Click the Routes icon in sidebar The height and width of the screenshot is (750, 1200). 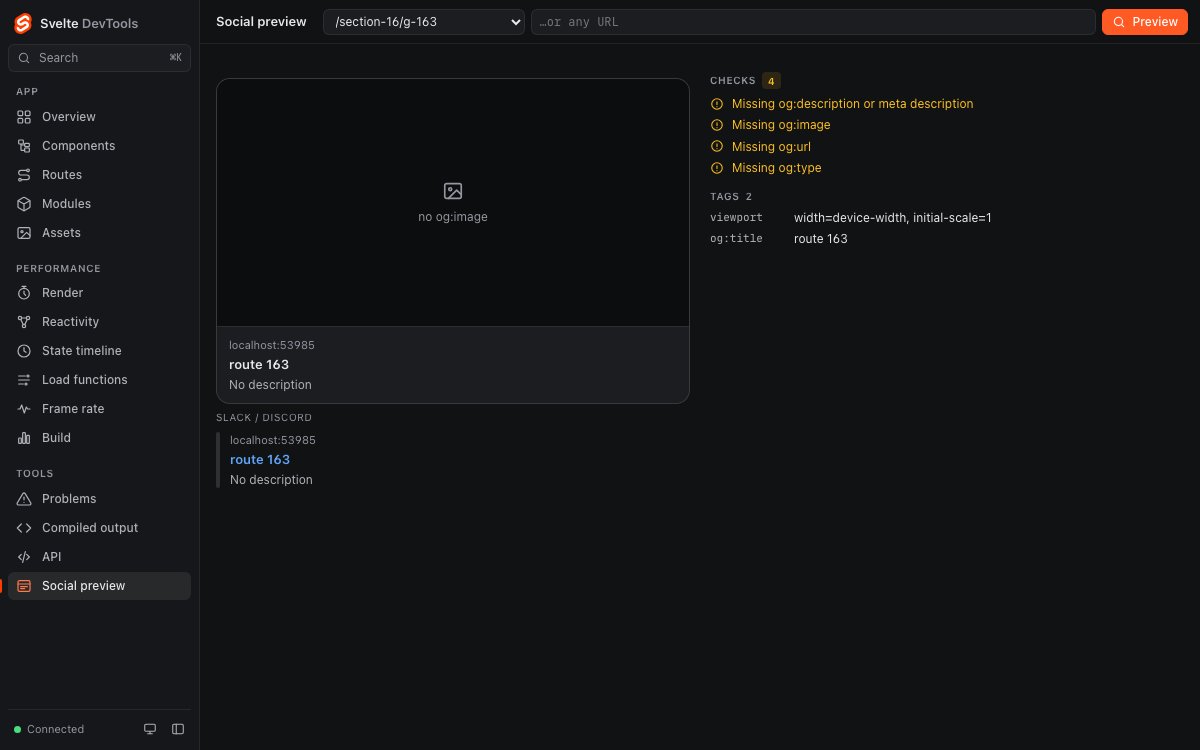pos(24,175)
